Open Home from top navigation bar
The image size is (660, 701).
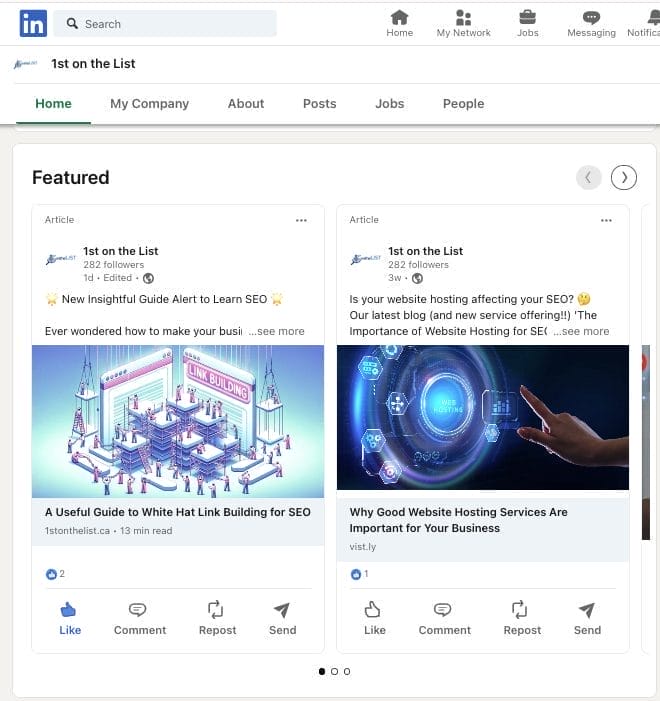pyautogui.click(x=399, y=24)
